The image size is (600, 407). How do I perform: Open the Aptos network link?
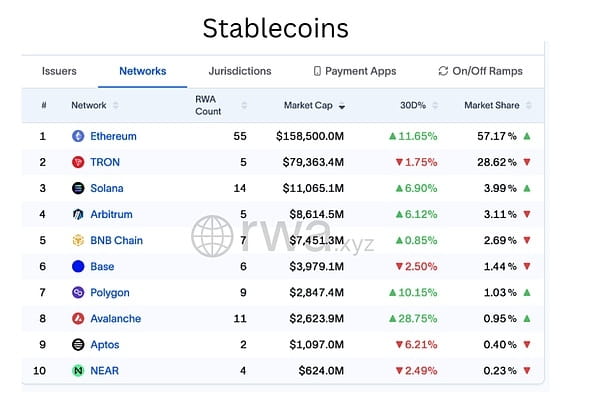[105, 345]
